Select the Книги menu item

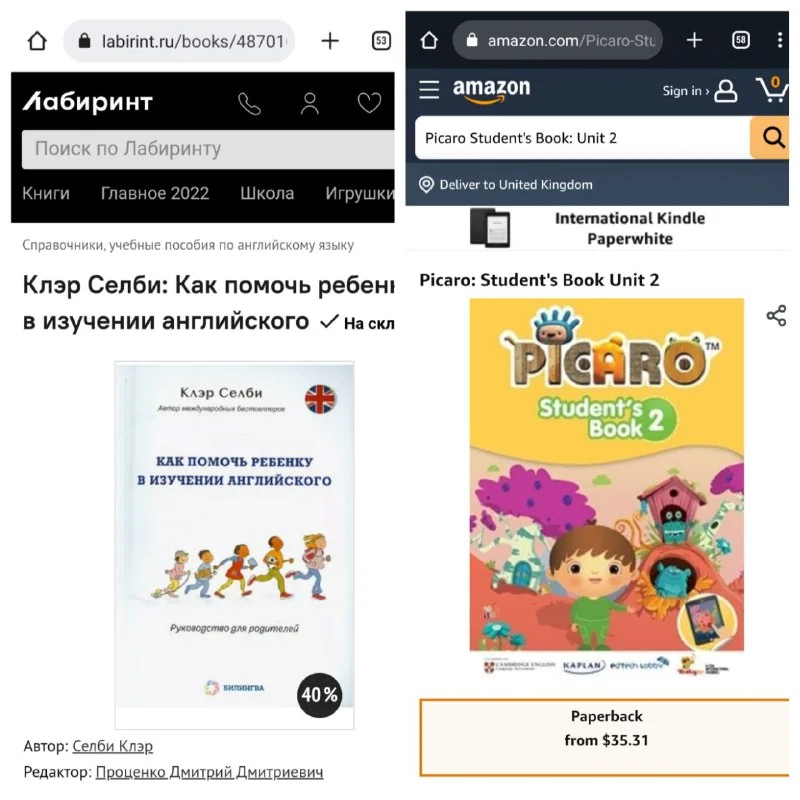[46, 193]
